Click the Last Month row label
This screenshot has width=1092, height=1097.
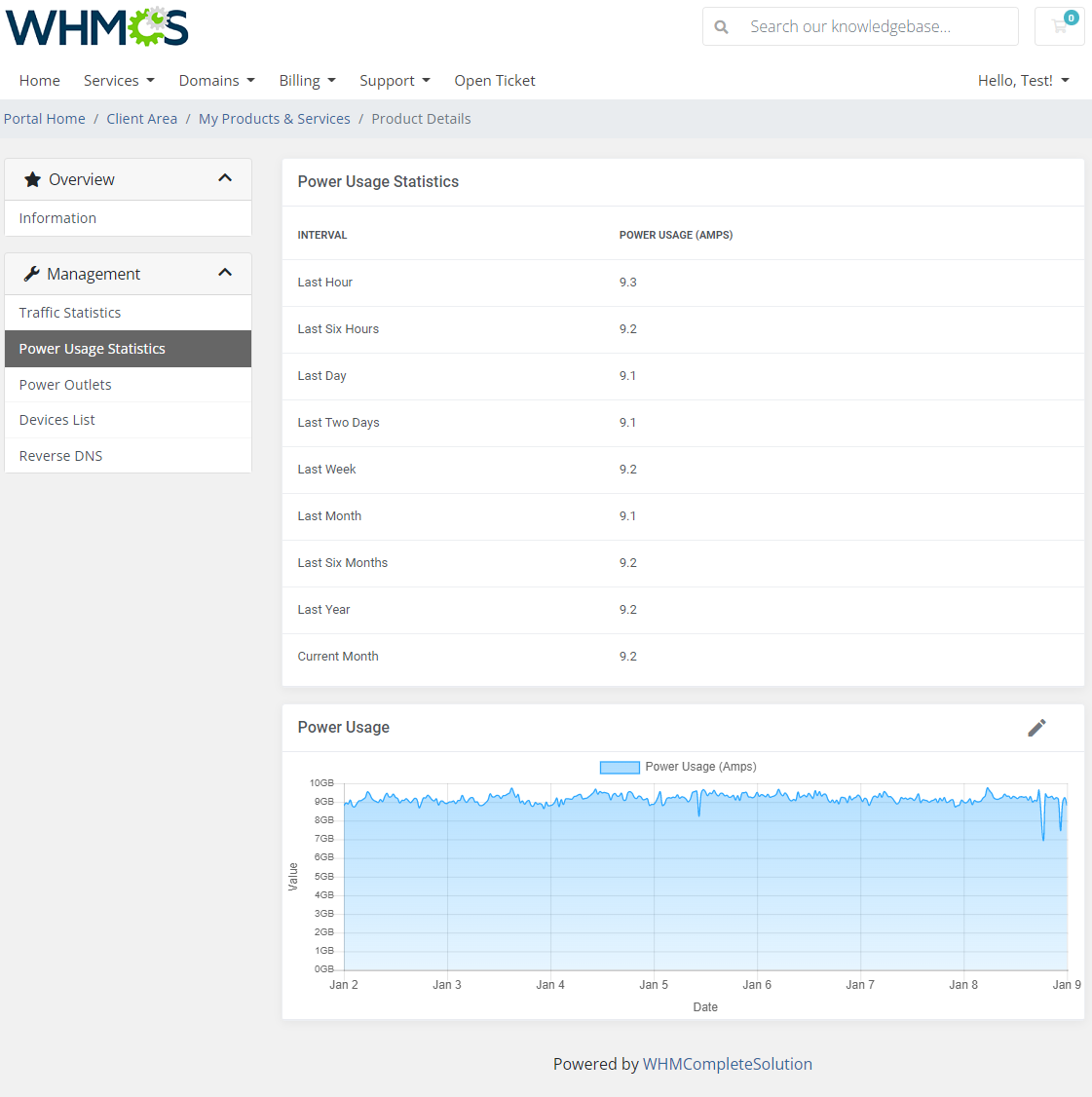tap(329, 516)
